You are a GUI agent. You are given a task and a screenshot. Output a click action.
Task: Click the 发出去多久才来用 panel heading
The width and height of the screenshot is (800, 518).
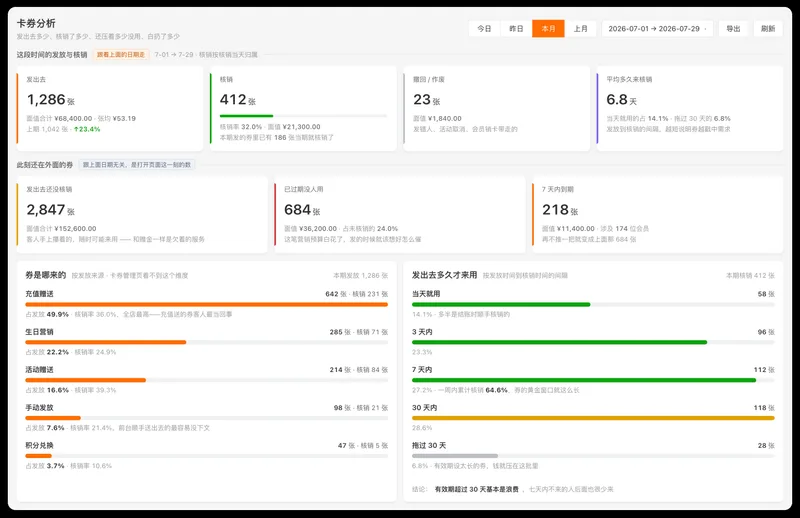click(444, 275)
